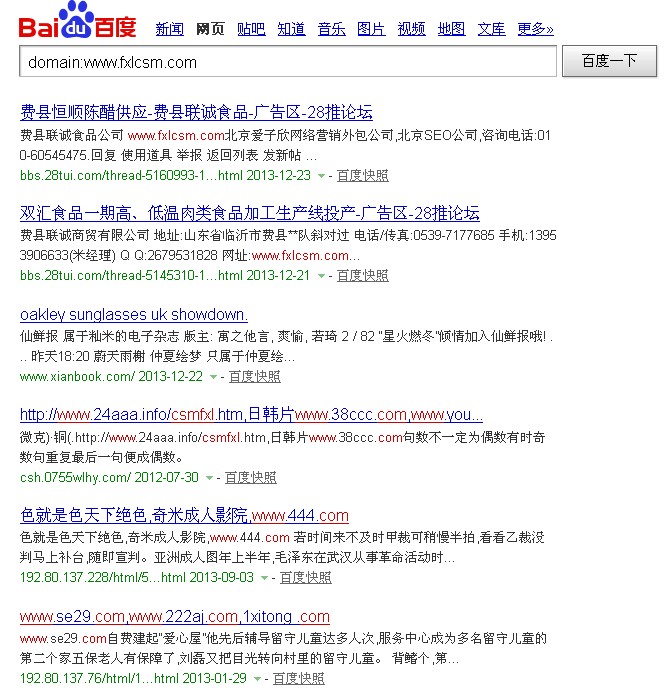Click URL text bbs.28tui.com/thread-5145310-1...html
The width and height of the screenshot is (669, 692).
(x=132, y=276)
